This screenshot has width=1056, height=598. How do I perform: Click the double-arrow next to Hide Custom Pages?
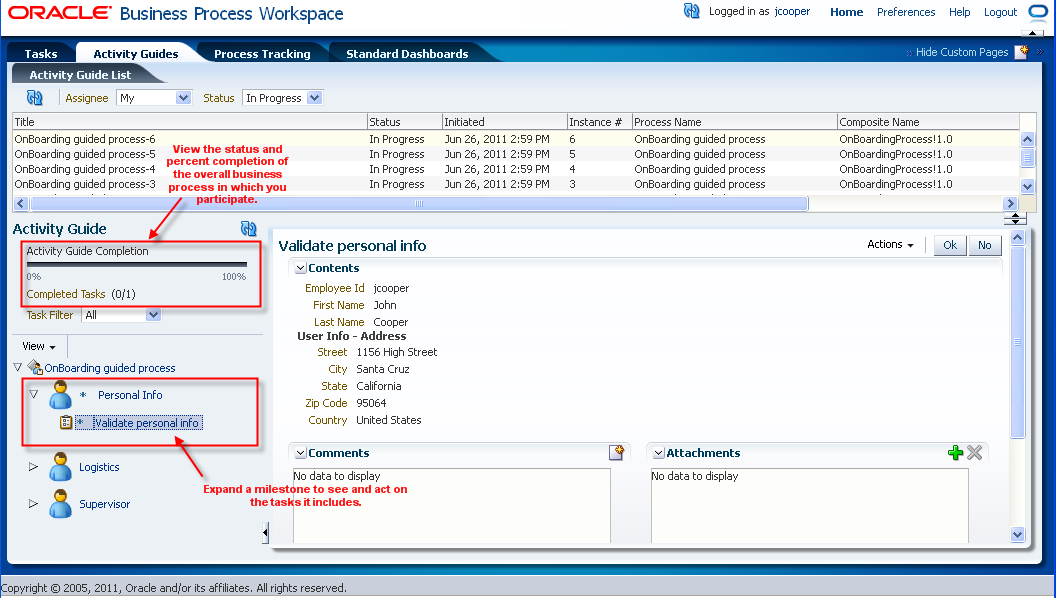1040,52
